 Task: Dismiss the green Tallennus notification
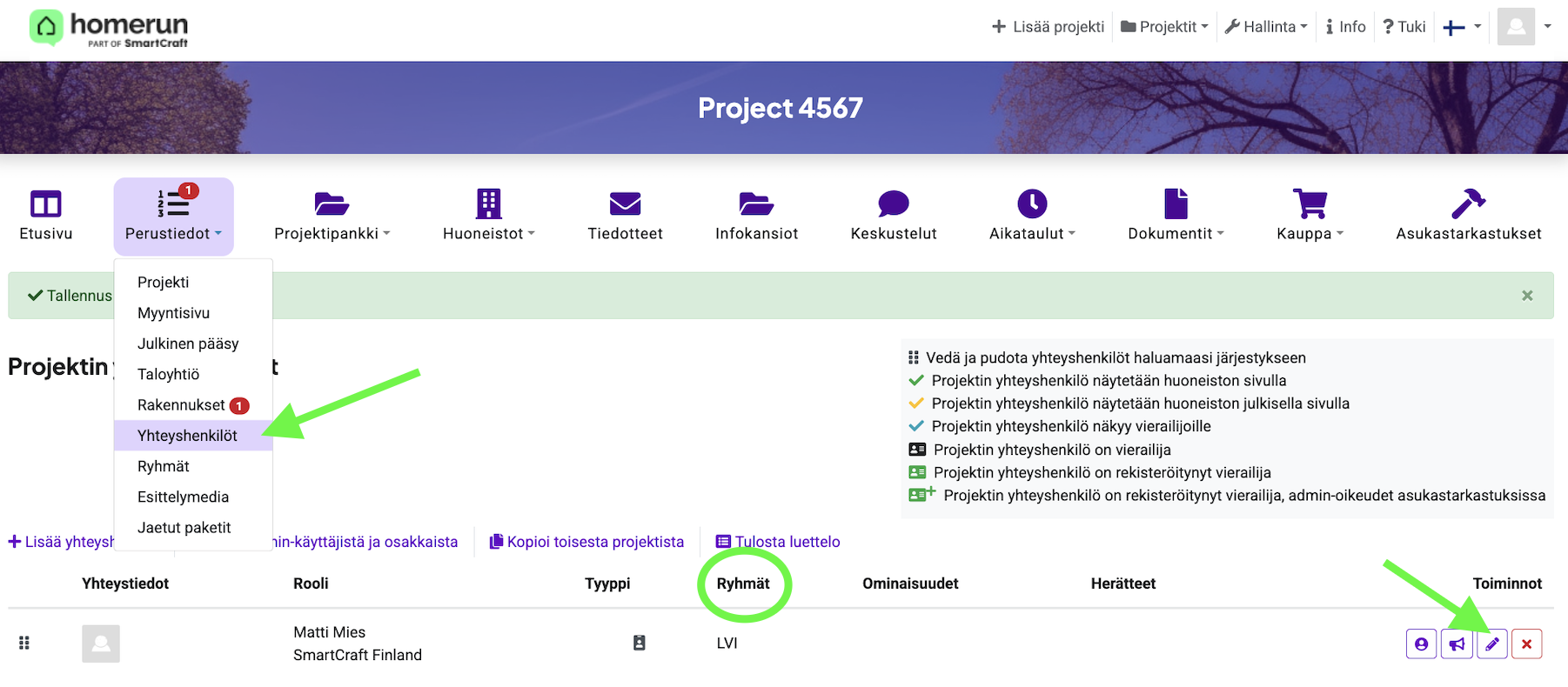[1527, 296]
